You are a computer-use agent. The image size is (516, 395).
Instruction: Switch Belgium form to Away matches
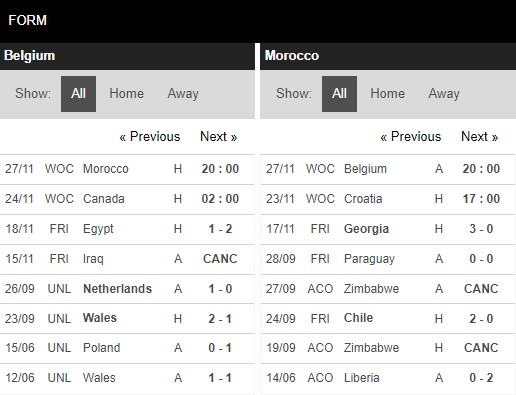[183, 94]
